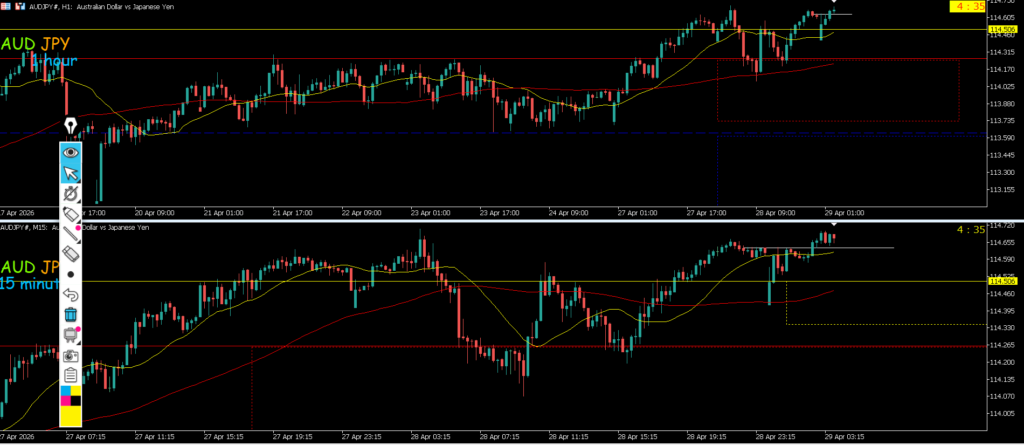Click the clipboard icon

click(x=71, y=376)
